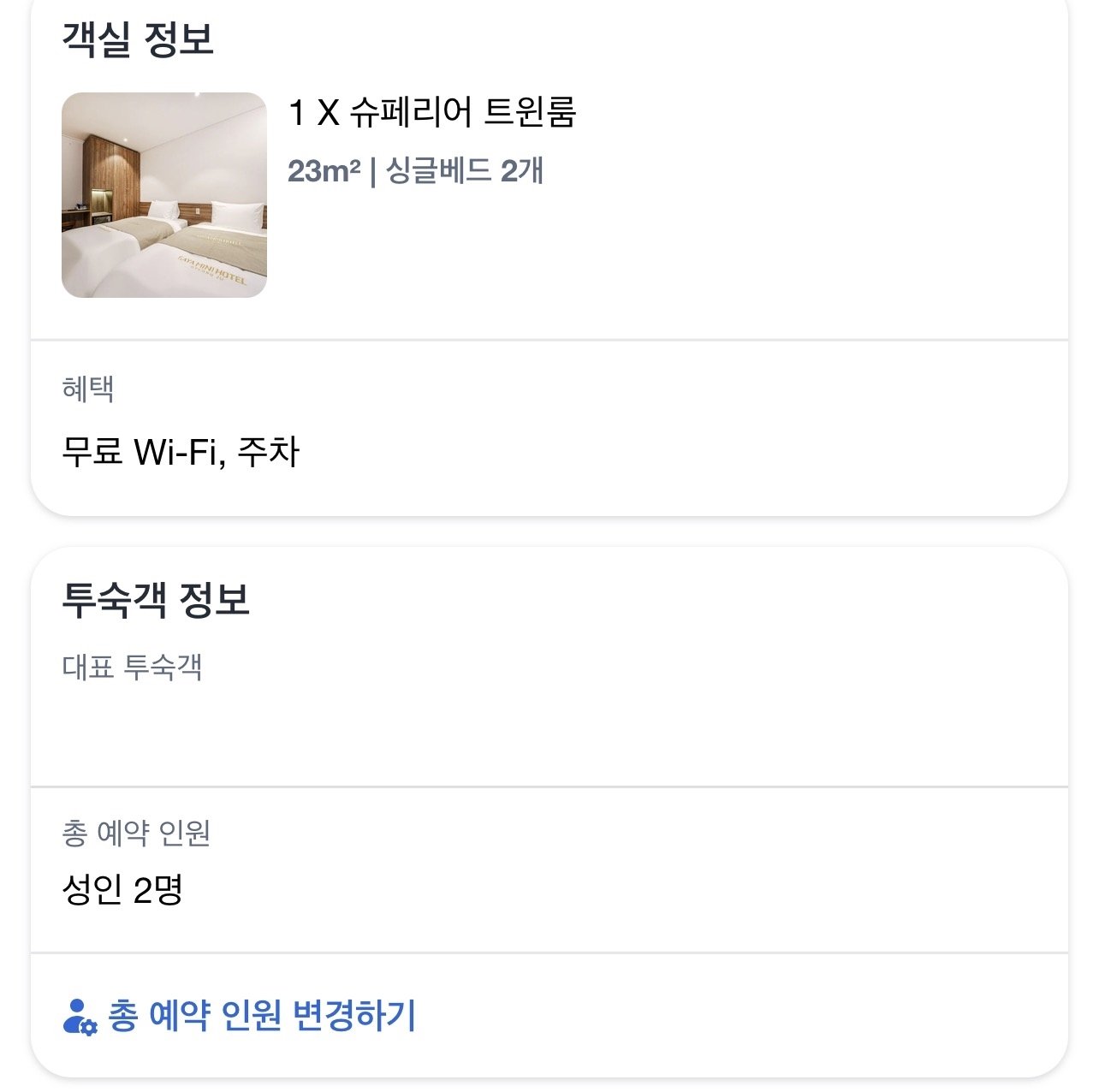The width and height of the screenshot is (1099, 1092).
Task: Click the 싱글베드 2개 bed info
Action: [x=465, y=171]
